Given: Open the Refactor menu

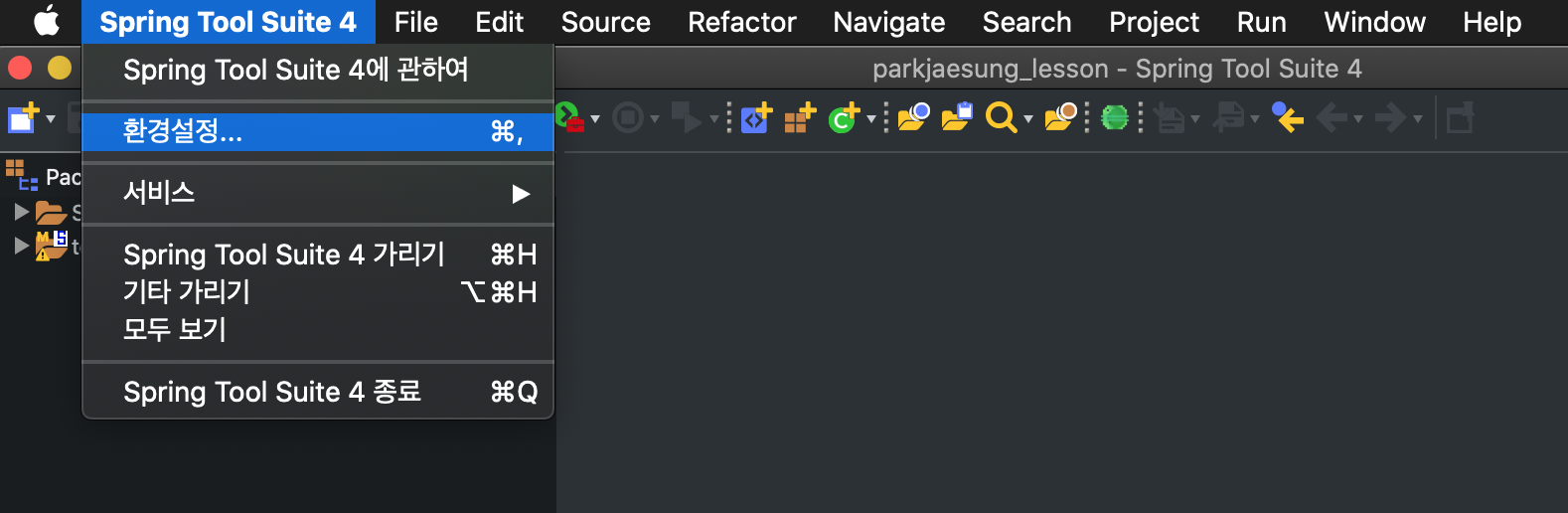Looking at the screenshot, I should coord(742,22).
